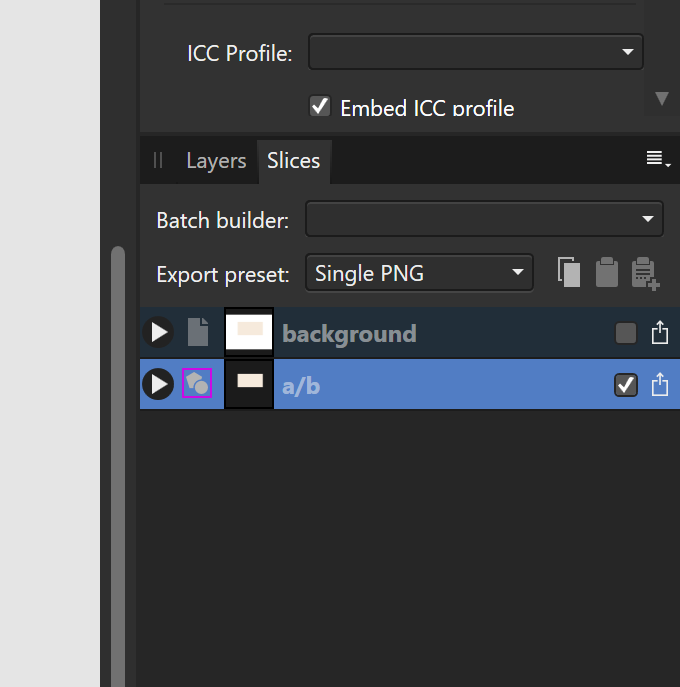Export the a/b slice via share icon
Image resolution: width=680 pixels, height=687 pixels.
point(659,385)
